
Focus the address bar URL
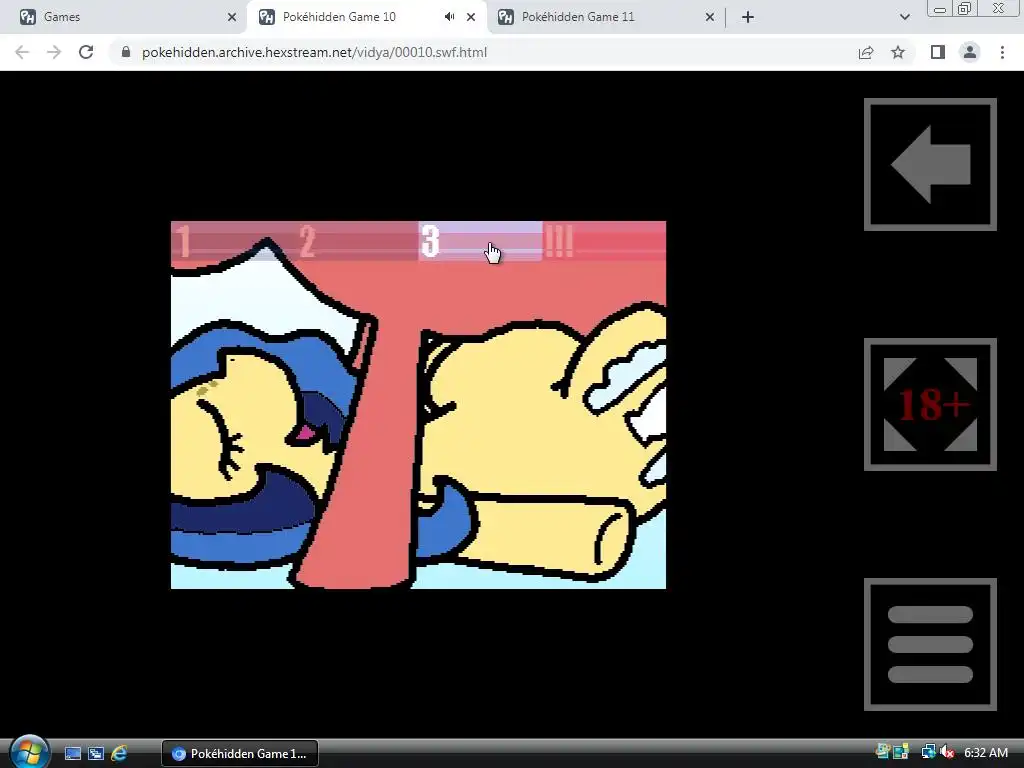pos(314,52)
